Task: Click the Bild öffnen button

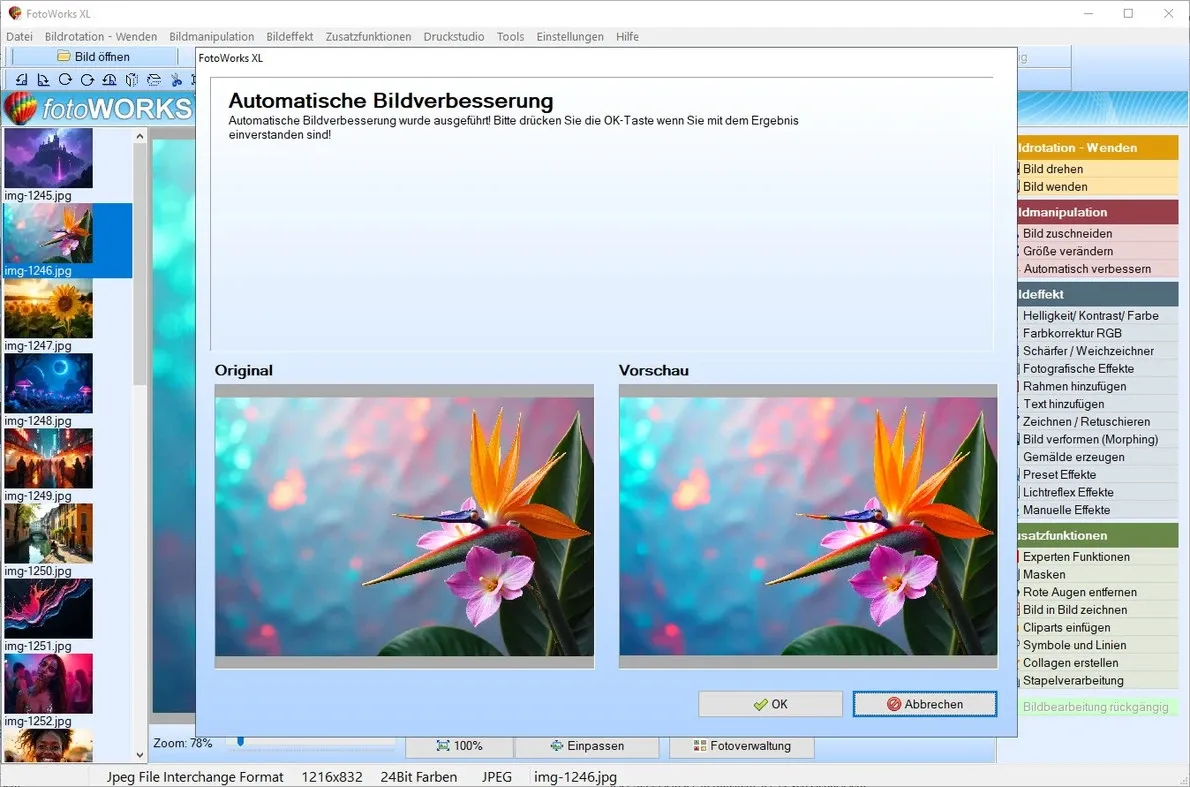Action: (93, 57)
